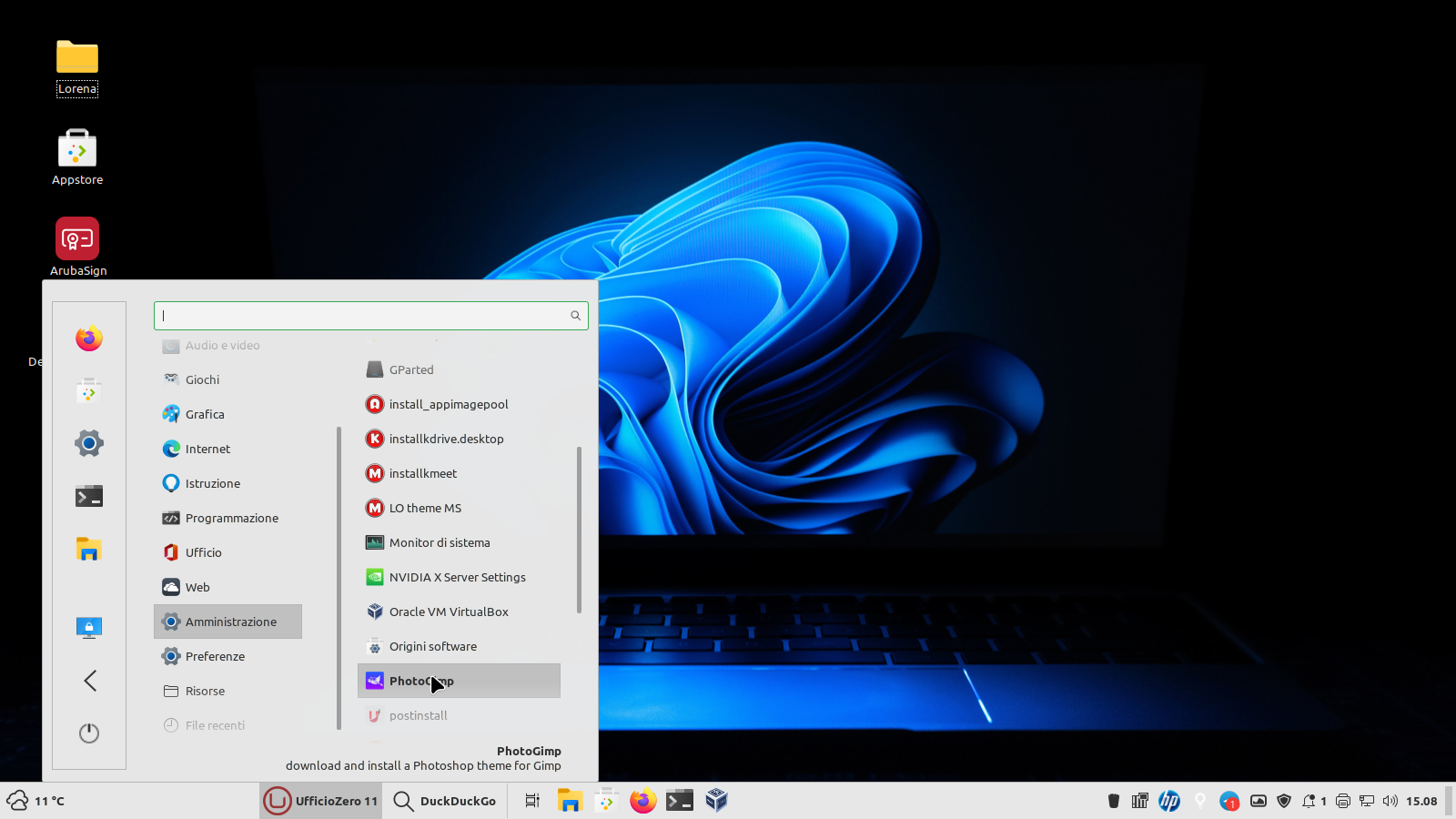Viewport: 1456px width, 819px height.
Task: Select the Internet category
Action: click(x=227, y=449)
